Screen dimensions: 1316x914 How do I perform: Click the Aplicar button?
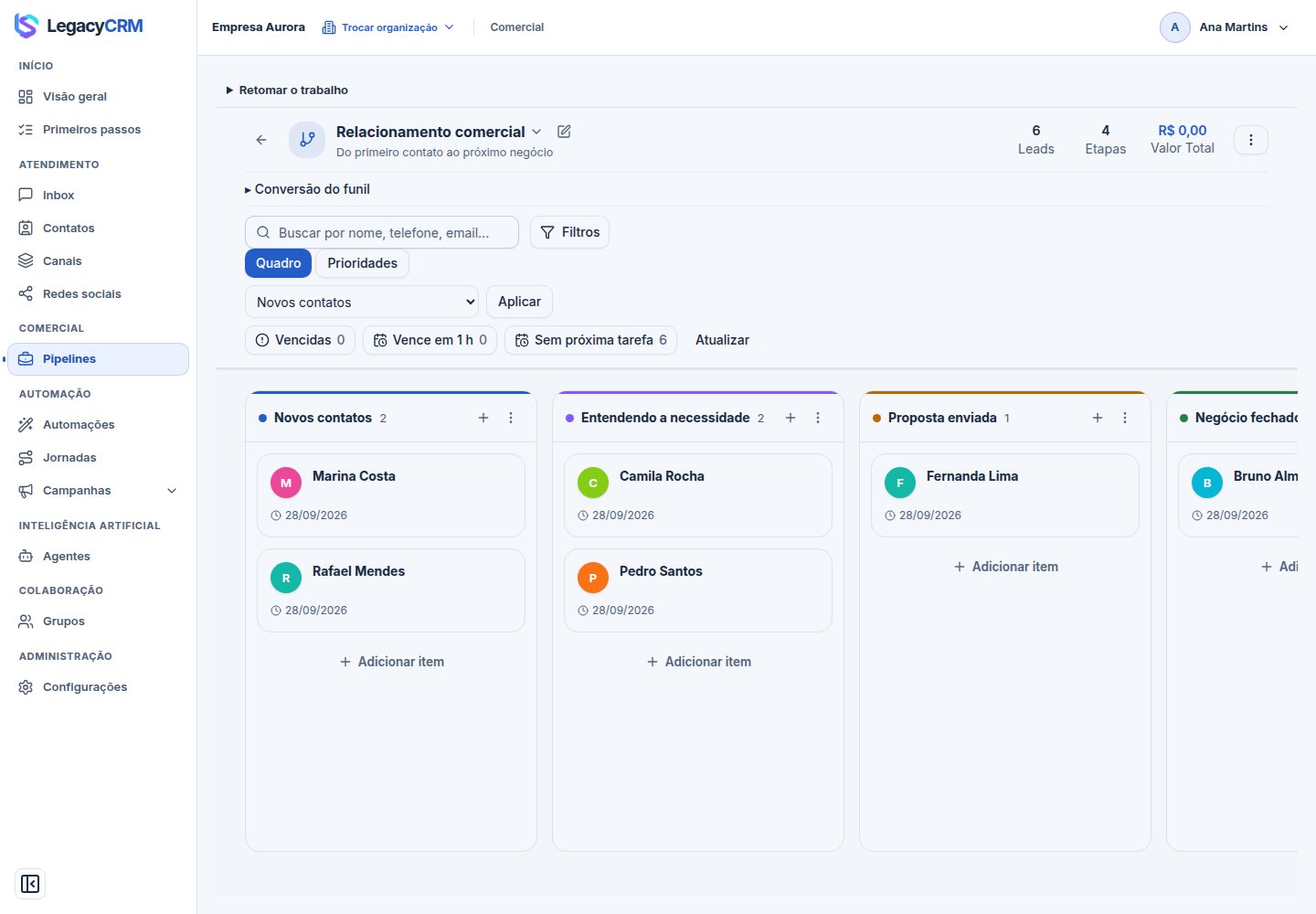click(519, 302)
